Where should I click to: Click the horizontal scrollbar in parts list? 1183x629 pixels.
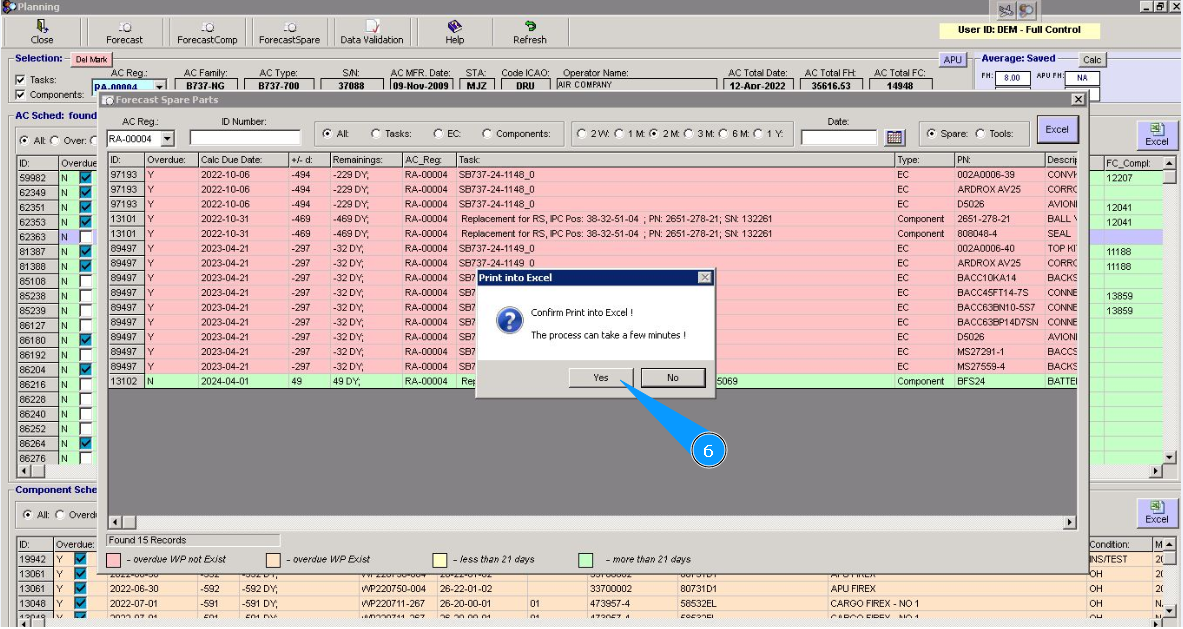click(x=590, y=522)
